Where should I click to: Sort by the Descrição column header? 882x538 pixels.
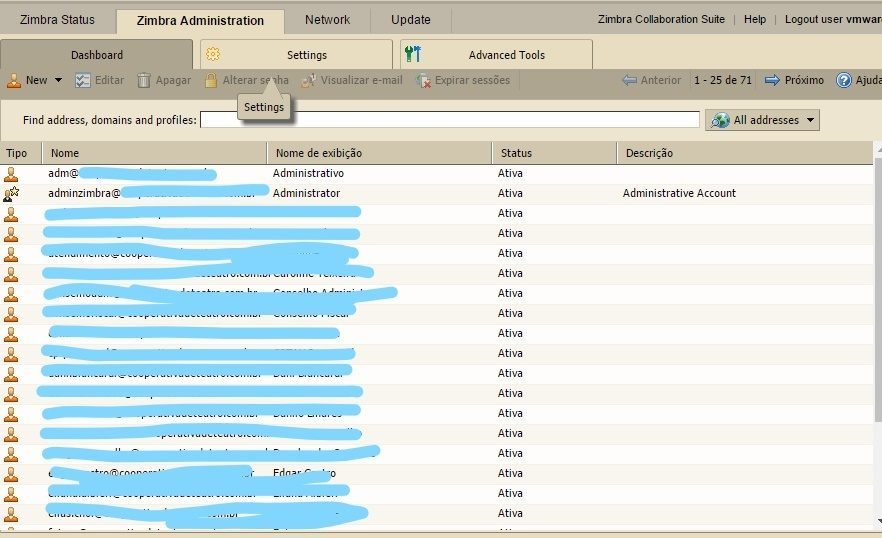point(745,153)
